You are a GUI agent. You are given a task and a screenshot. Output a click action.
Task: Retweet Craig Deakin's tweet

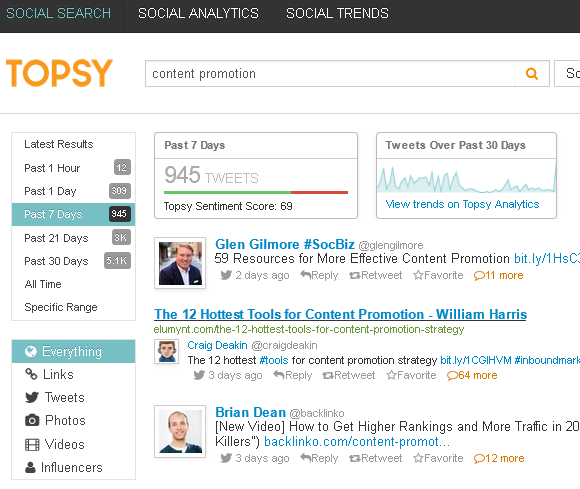348,375
